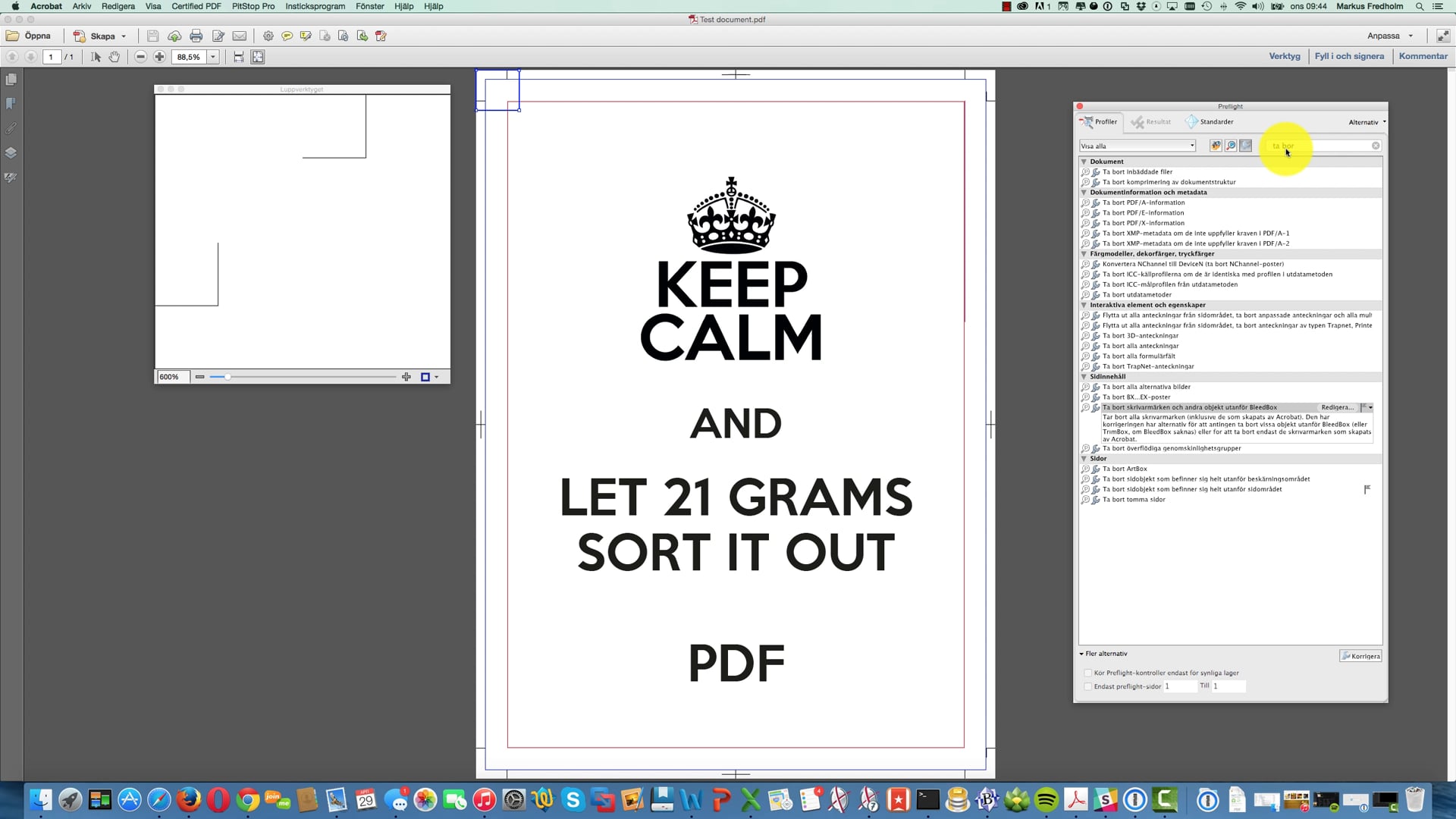Click the edit document pencil icon
The height and width of the screenshot is (819, 1456).
click(x=218, y=36)
